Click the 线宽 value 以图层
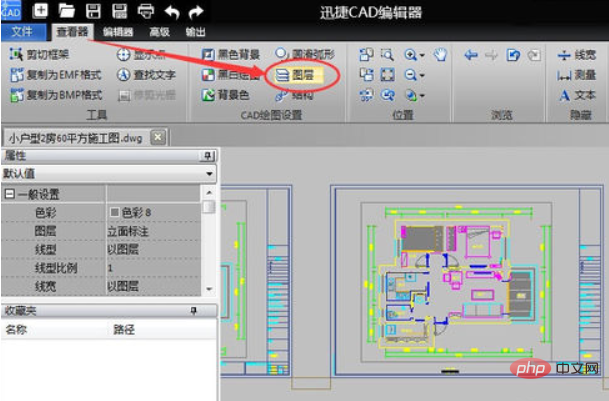 click(x=123, y=286)
